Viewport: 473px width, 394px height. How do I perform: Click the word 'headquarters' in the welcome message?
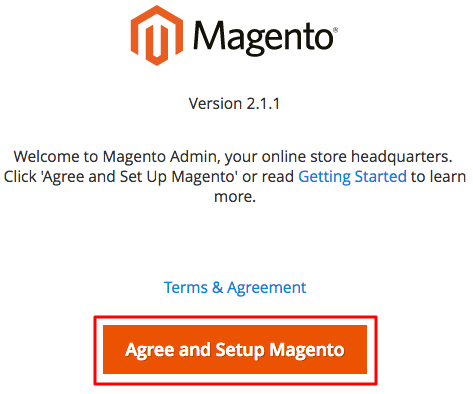click(x=402, y=157)
